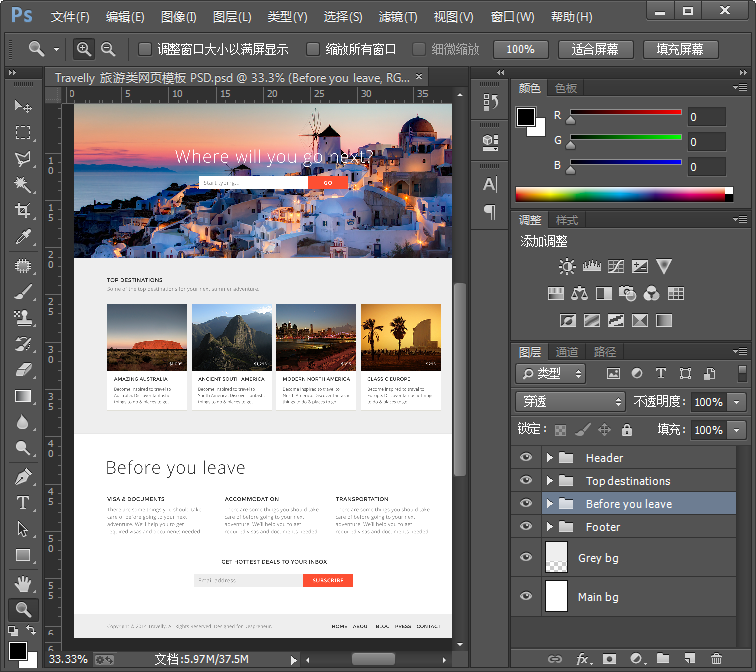Select the Pen tool

23,476
